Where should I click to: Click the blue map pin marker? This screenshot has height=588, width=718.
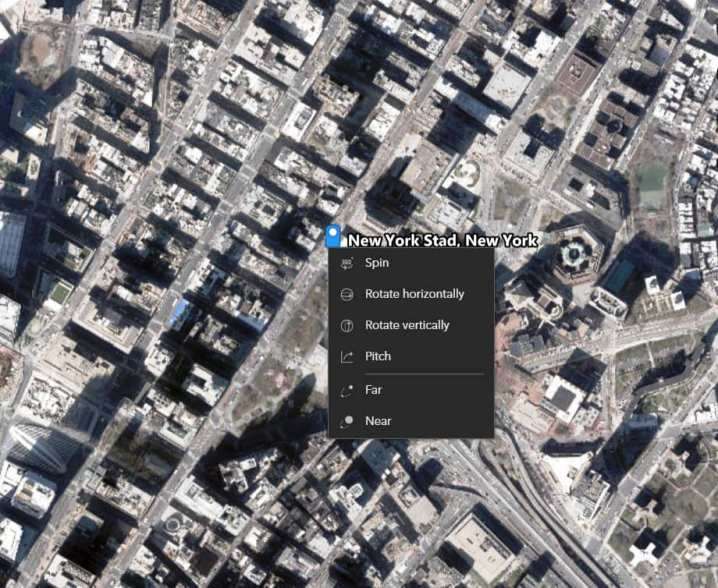tap(333, 236)
